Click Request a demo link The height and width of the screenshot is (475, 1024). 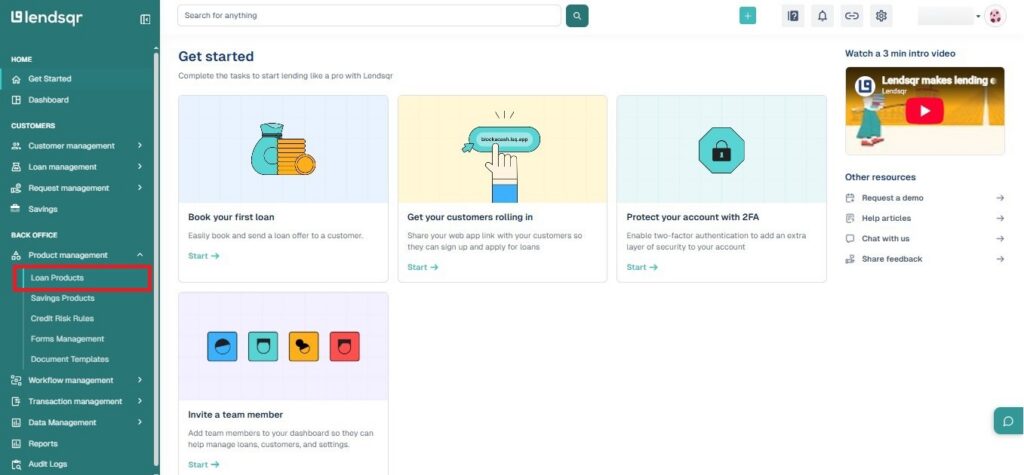(892, 198)
